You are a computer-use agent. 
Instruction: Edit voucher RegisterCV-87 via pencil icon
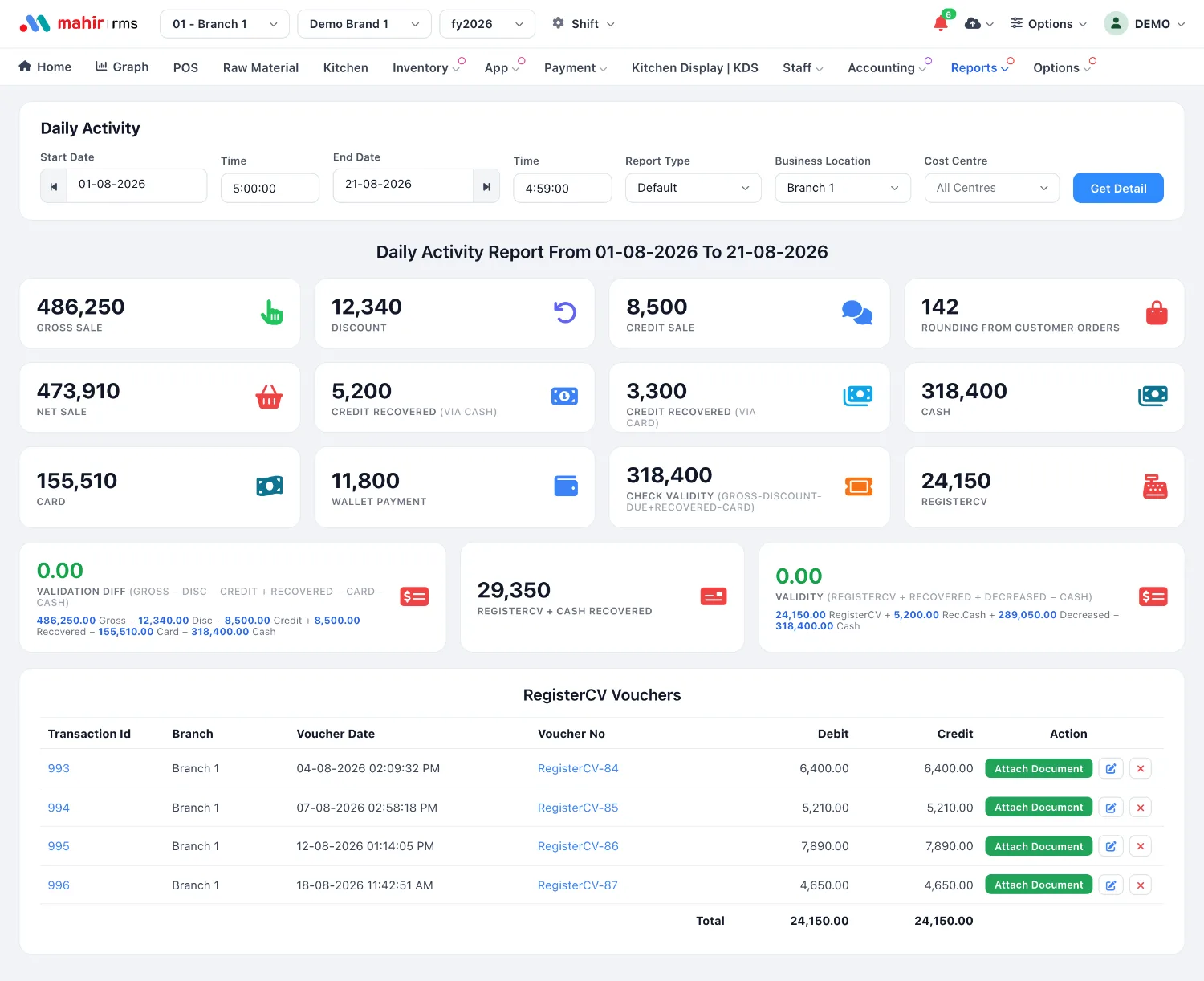click(x=1111, y=885)
